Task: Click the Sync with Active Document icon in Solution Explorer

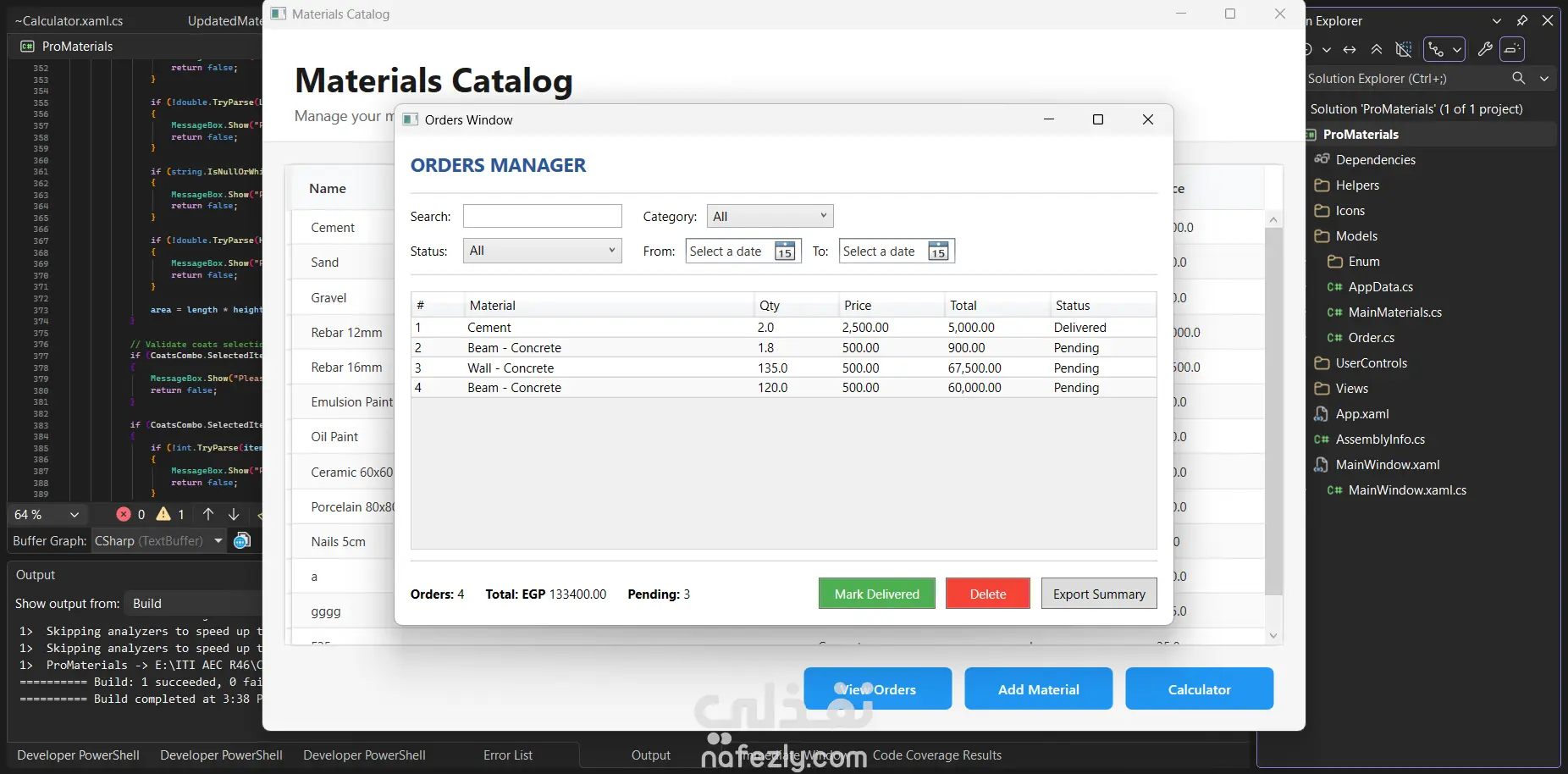Action: [x=1350, y=50]
